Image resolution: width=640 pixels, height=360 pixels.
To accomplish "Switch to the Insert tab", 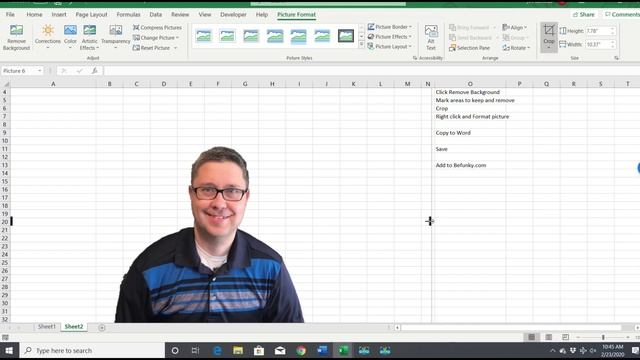I will [59, 14].
